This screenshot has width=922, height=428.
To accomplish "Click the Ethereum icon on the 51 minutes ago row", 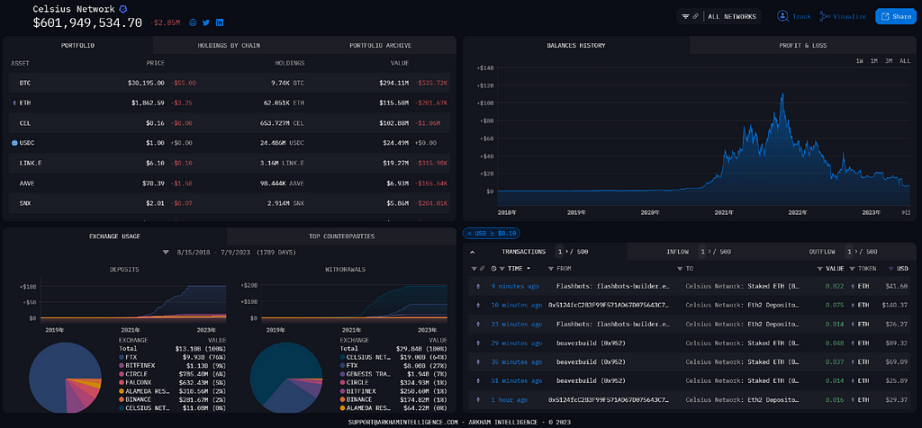I will click(477, 381).
